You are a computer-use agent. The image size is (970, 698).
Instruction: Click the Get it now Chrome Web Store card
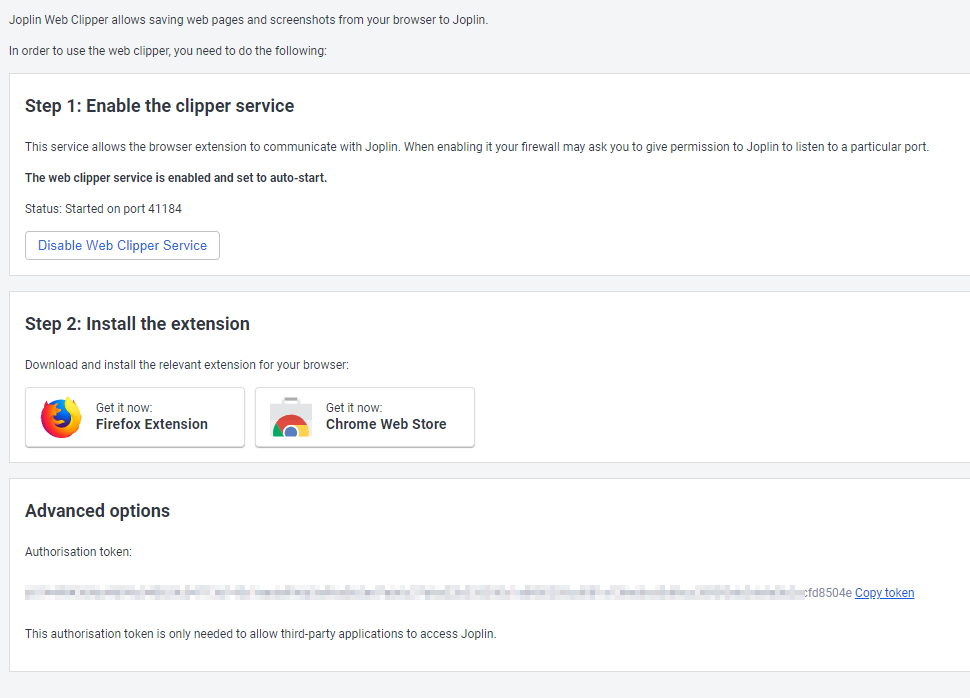365,416
